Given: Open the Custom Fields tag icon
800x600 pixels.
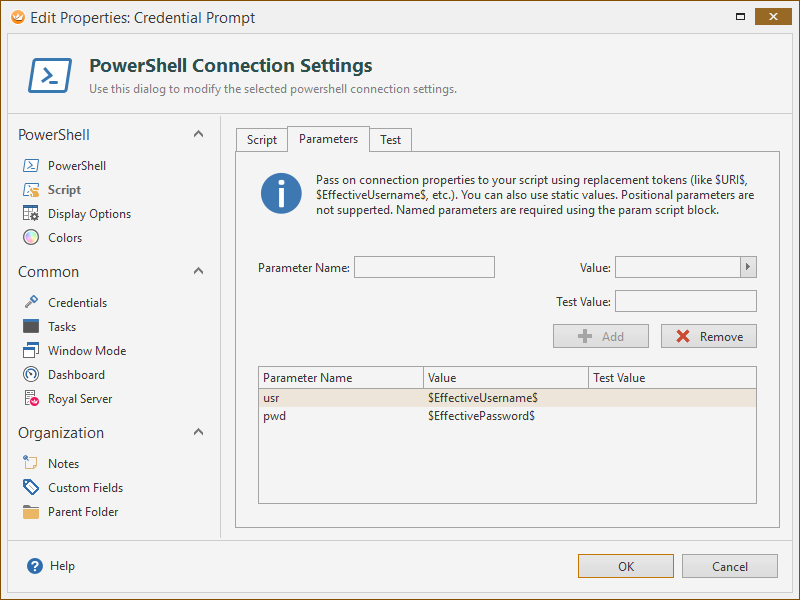Looking at the screenshot, I should coord(31,488).
